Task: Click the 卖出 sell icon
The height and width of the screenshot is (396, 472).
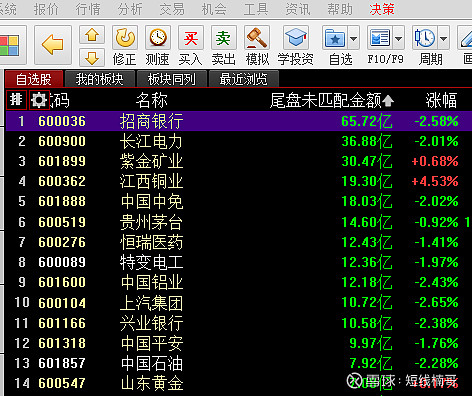Action: (x=223, y=37)
